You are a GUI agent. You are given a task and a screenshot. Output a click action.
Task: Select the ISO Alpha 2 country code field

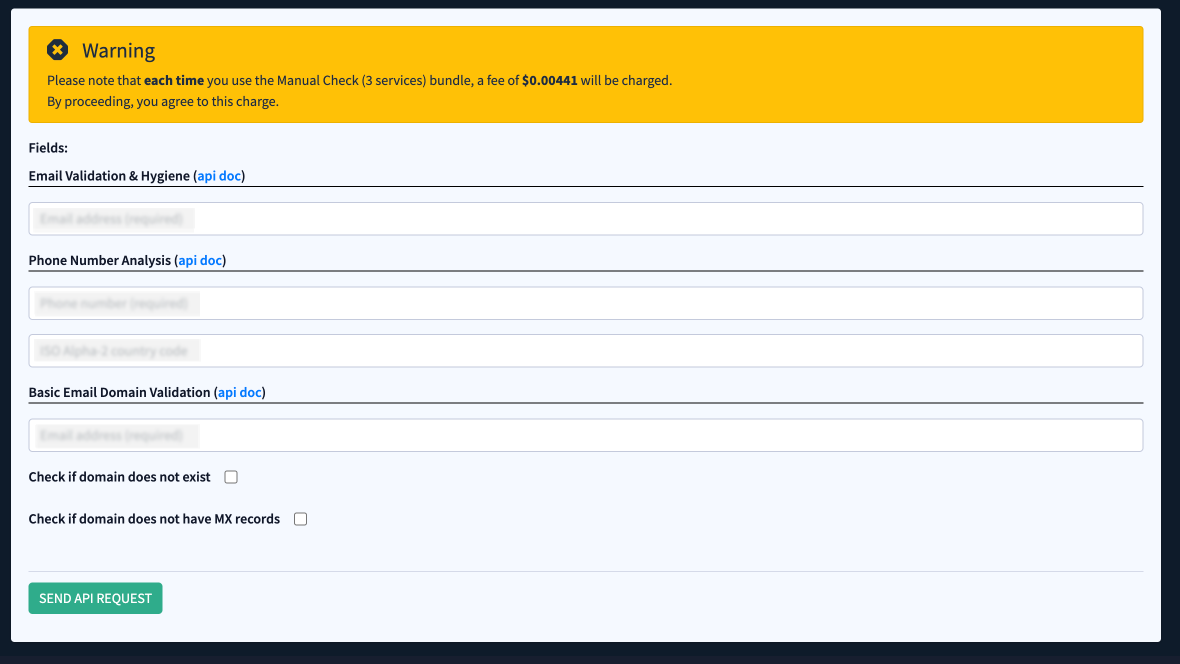tap(585, 351)
